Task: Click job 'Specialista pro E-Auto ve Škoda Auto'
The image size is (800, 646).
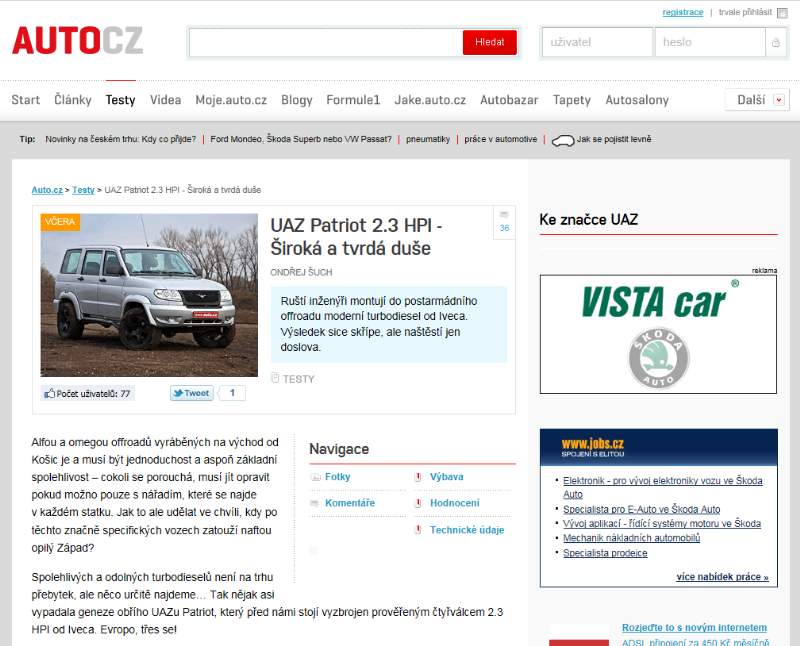Action: point(641,509)
